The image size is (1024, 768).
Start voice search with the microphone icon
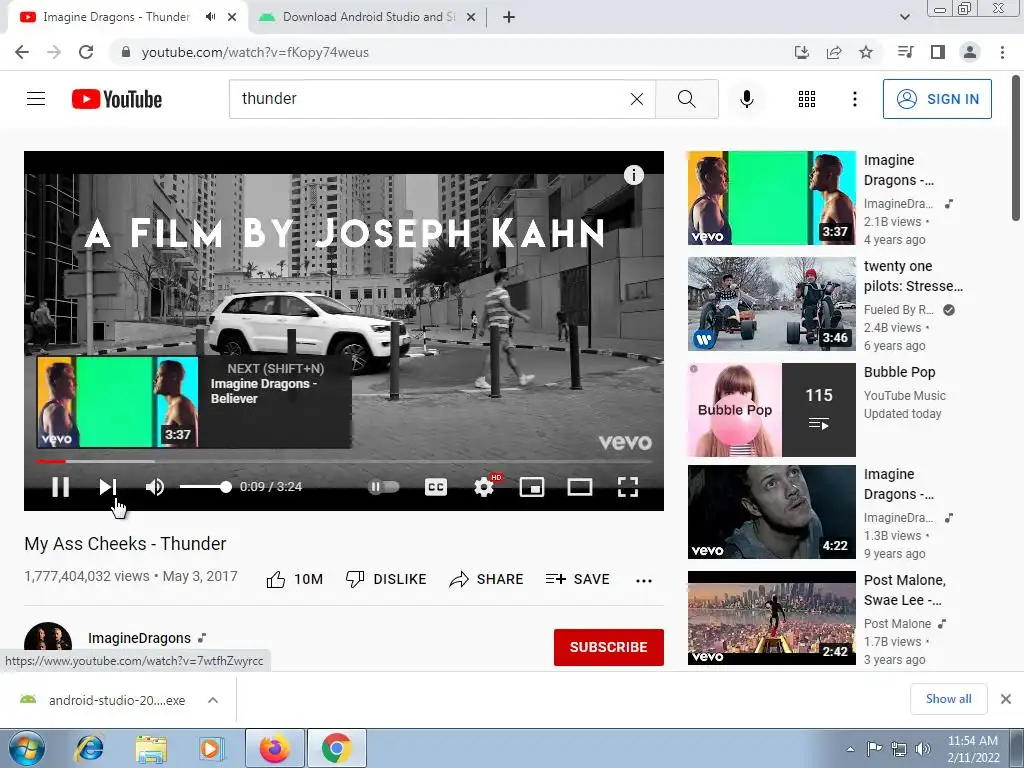(x=746, y=99)
